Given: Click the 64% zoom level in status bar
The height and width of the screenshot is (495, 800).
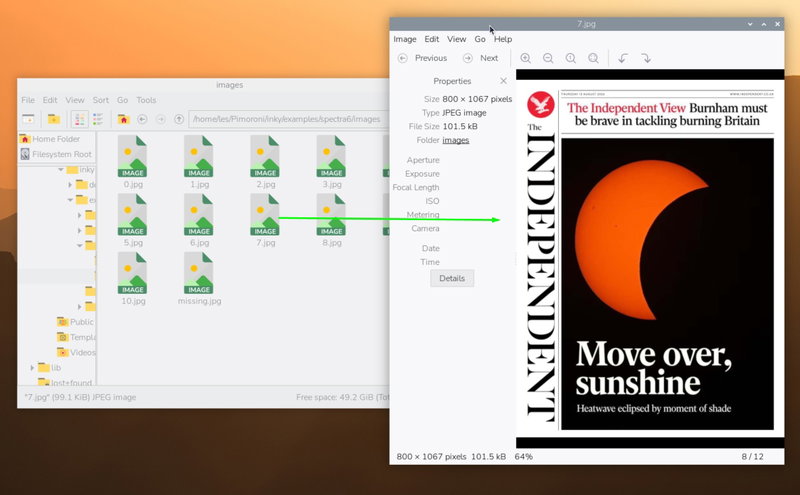Looking at the screenshot, I should point(523,457).
